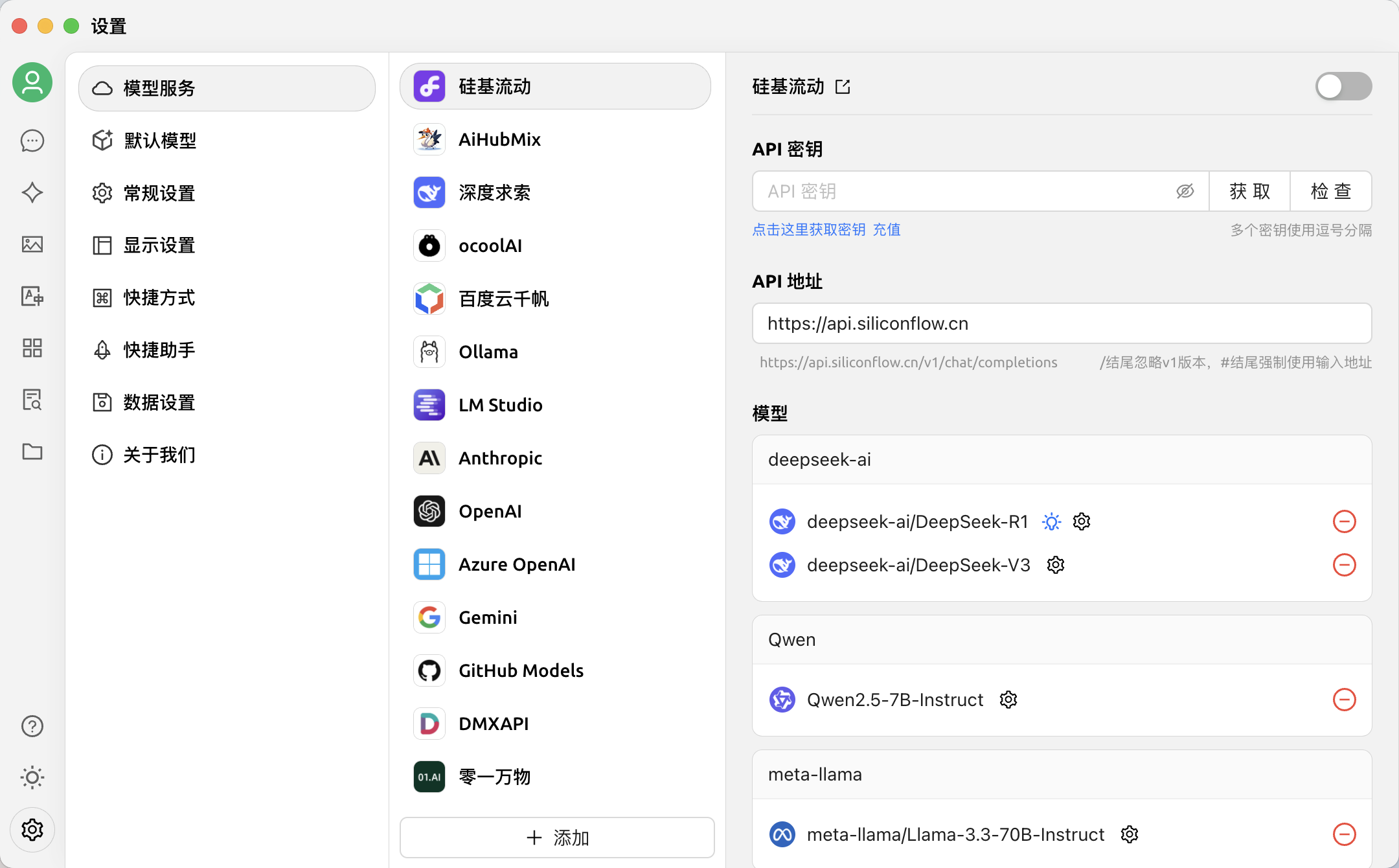Viewport: 1399px width, 868px height.
Task: Open 常规设置 settings section
Action: (227, 193)
